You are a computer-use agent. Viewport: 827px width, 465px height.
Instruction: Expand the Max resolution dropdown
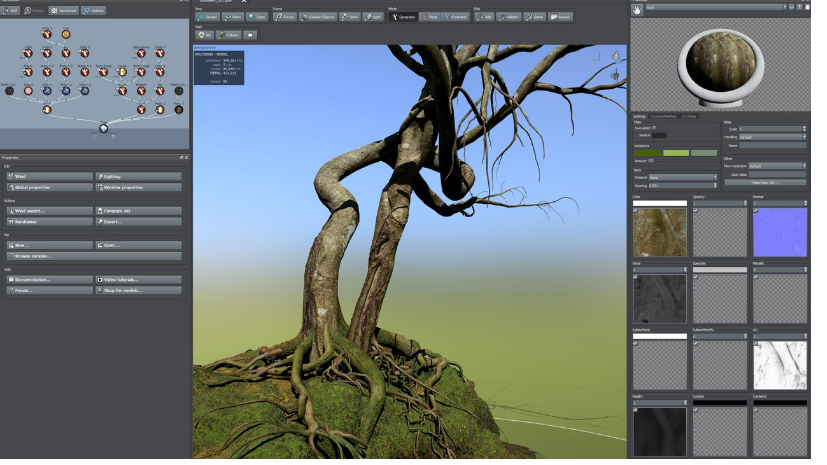[777, 166]
